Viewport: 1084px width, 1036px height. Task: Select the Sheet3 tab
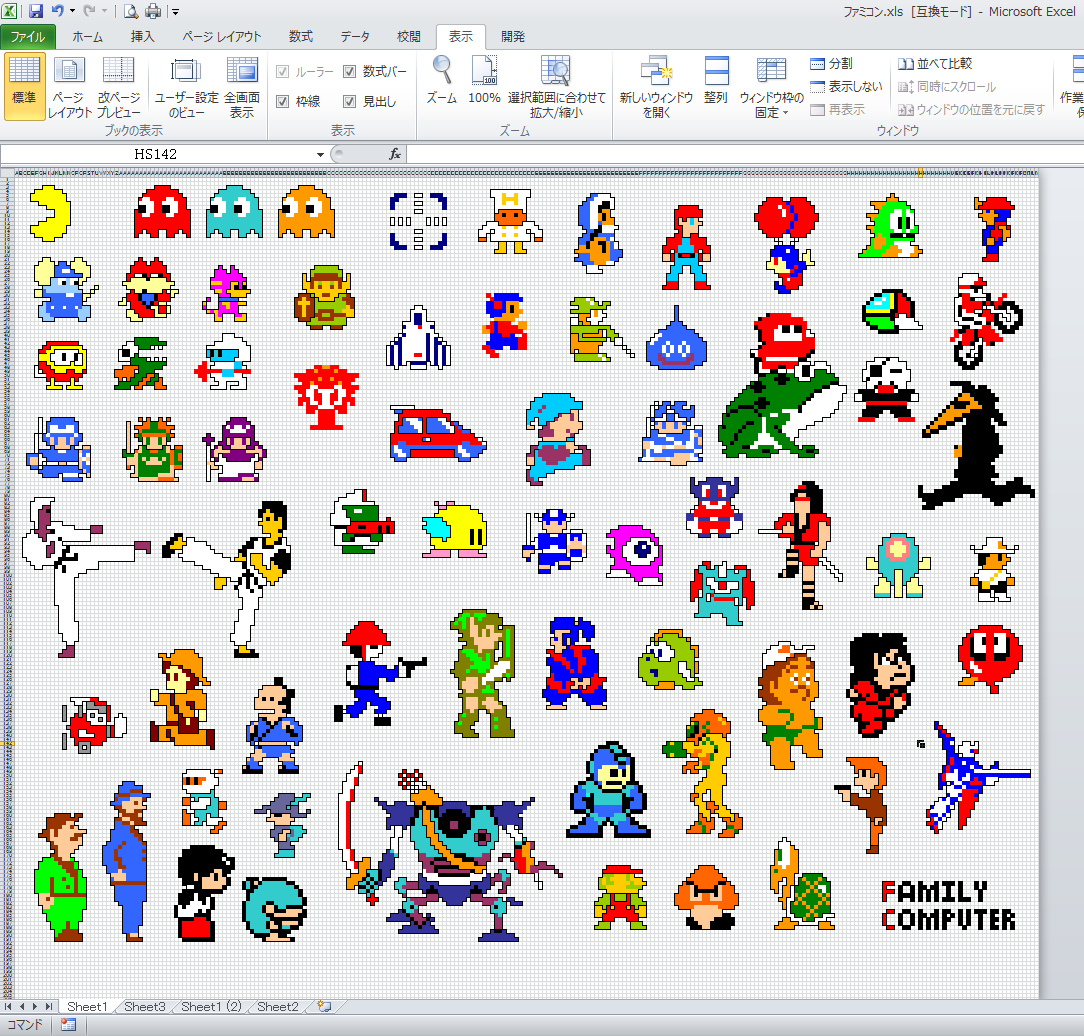click(144, 1006)
